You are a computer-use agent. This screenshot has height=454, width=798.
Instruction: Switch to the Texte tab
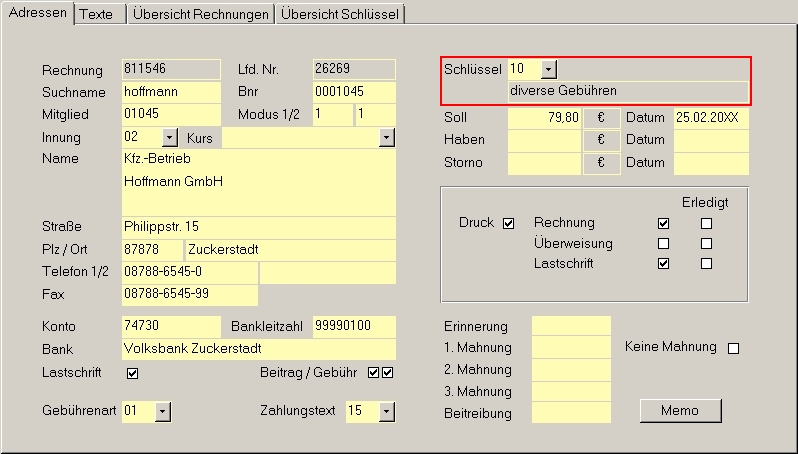pyautogui.click(x=97, y=14)
